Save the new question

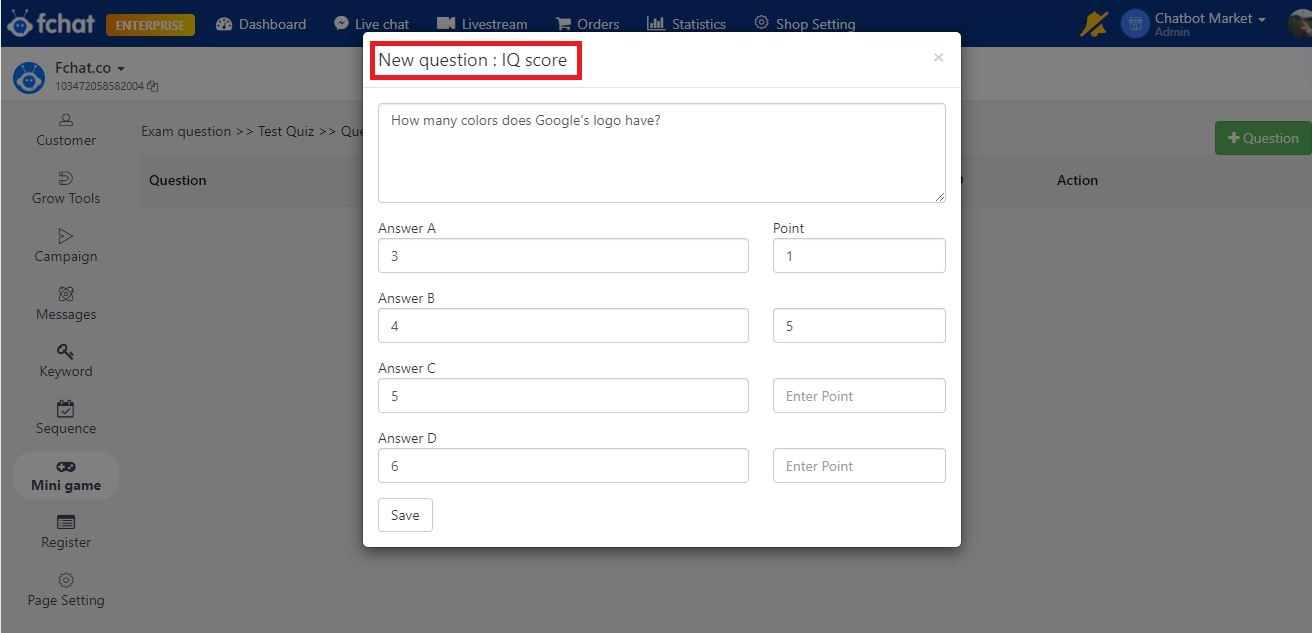click(405, 515)
